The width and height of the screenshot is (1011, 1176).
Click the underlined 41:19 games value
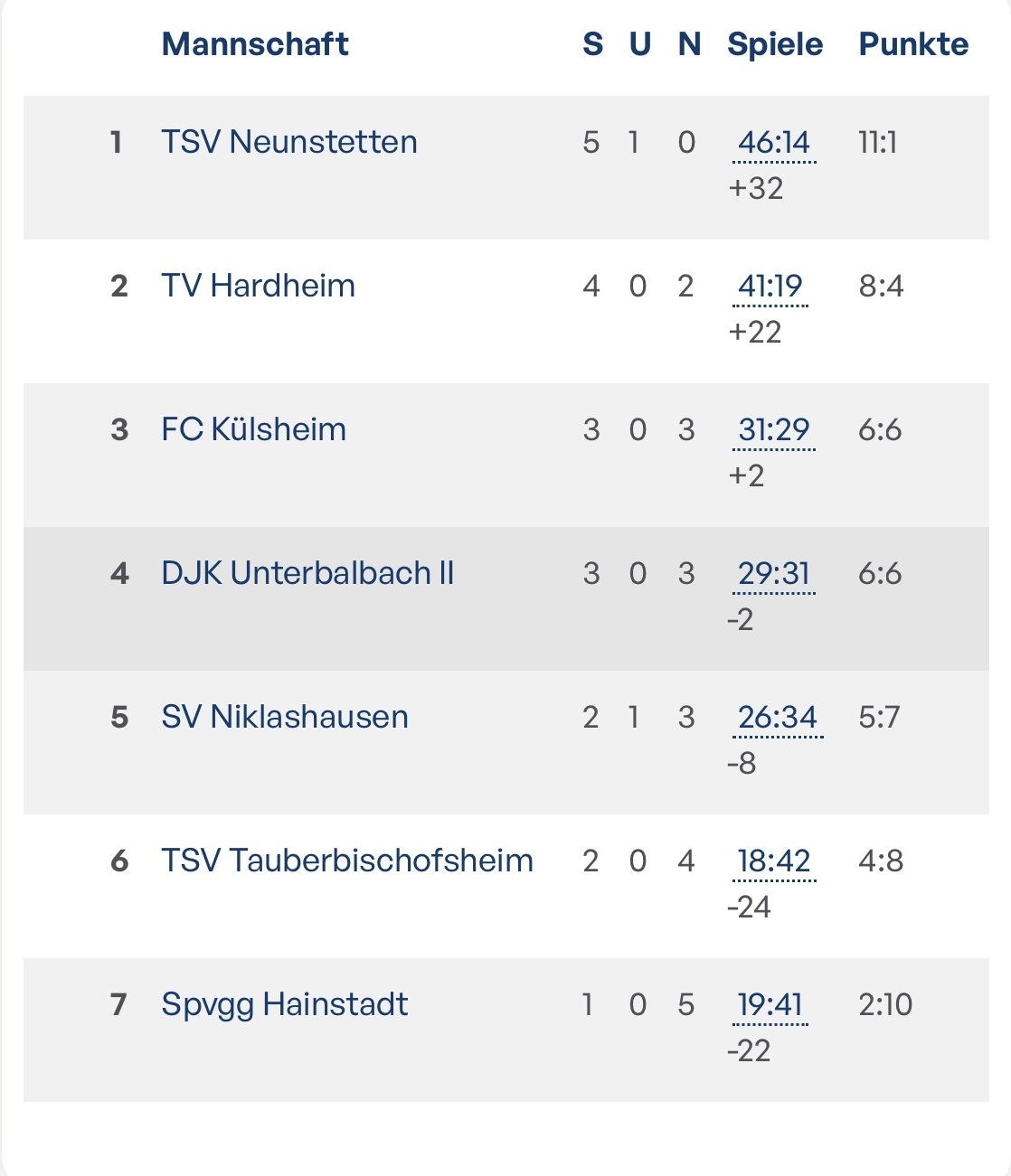770,287
